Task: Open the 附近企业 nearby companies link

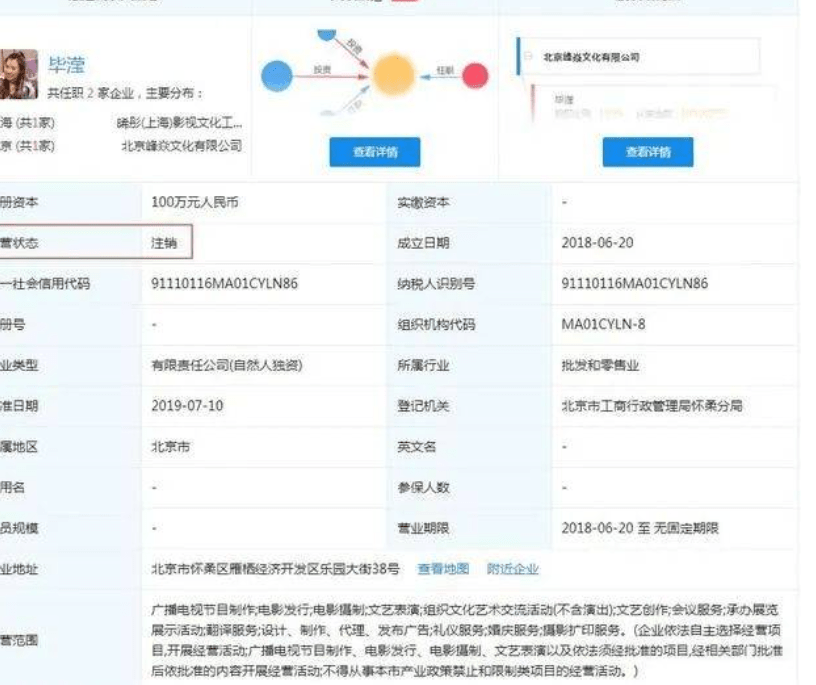Action: click(512, 569)
